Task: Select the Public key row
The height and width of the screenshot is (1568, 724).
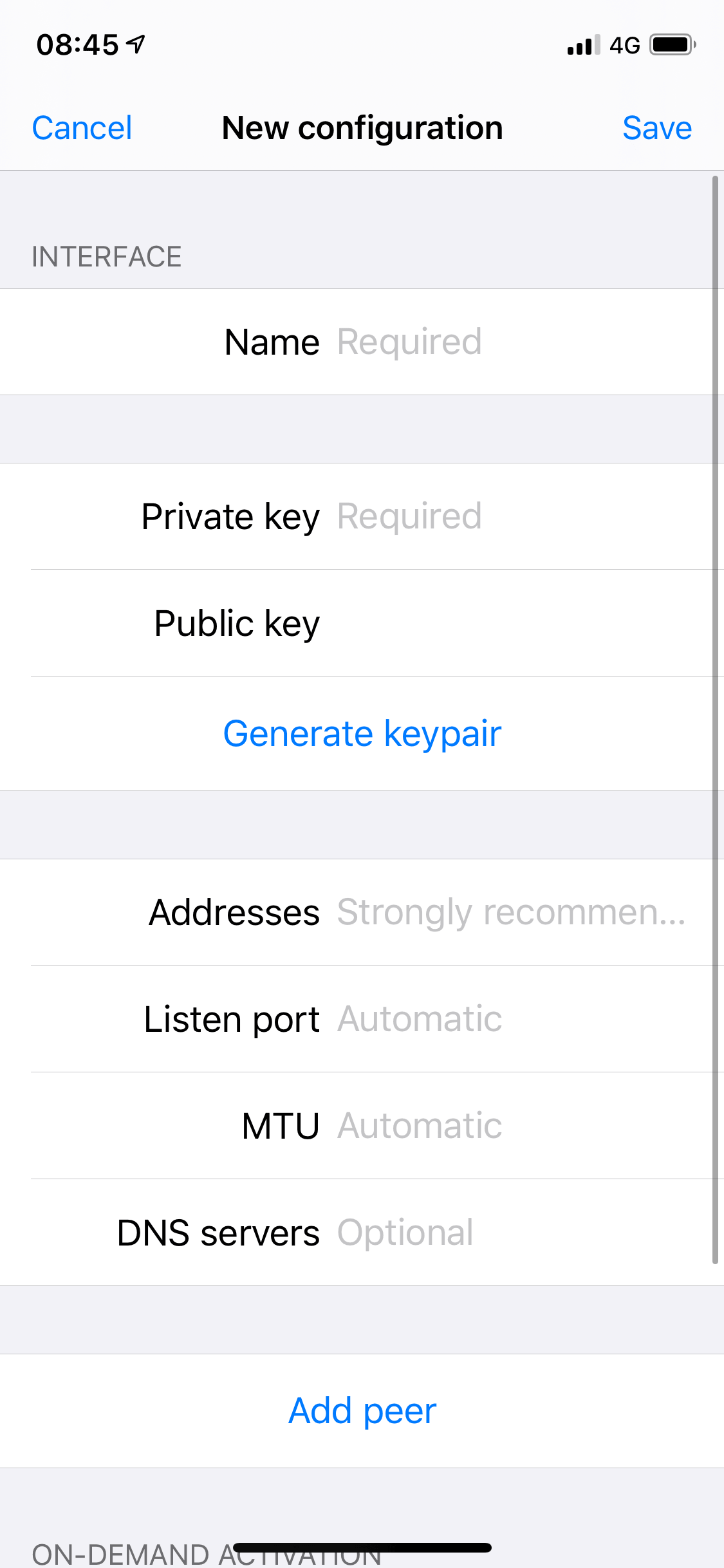Action: 362,623
